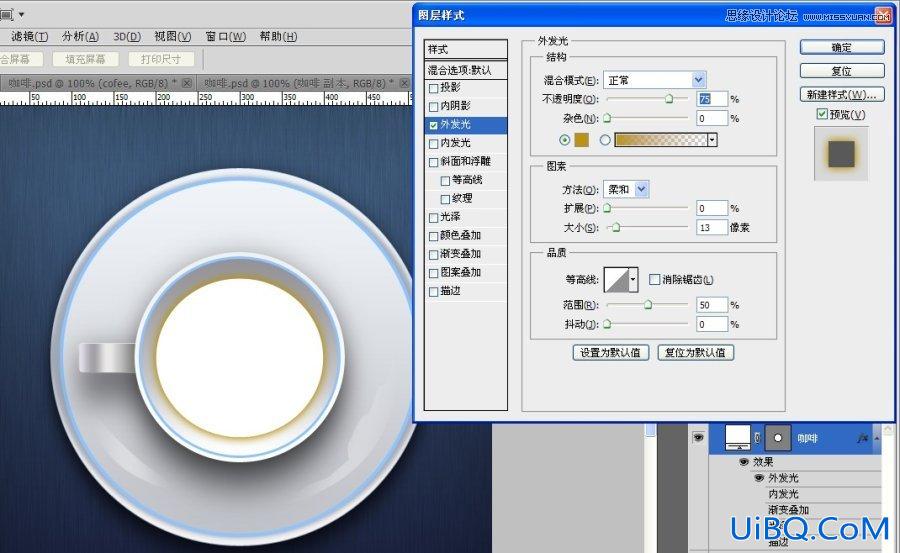Enable the 斜面和浮雕 checkbox
The height and width of the screenshot is (553, 900).
(x=434, y=163)
